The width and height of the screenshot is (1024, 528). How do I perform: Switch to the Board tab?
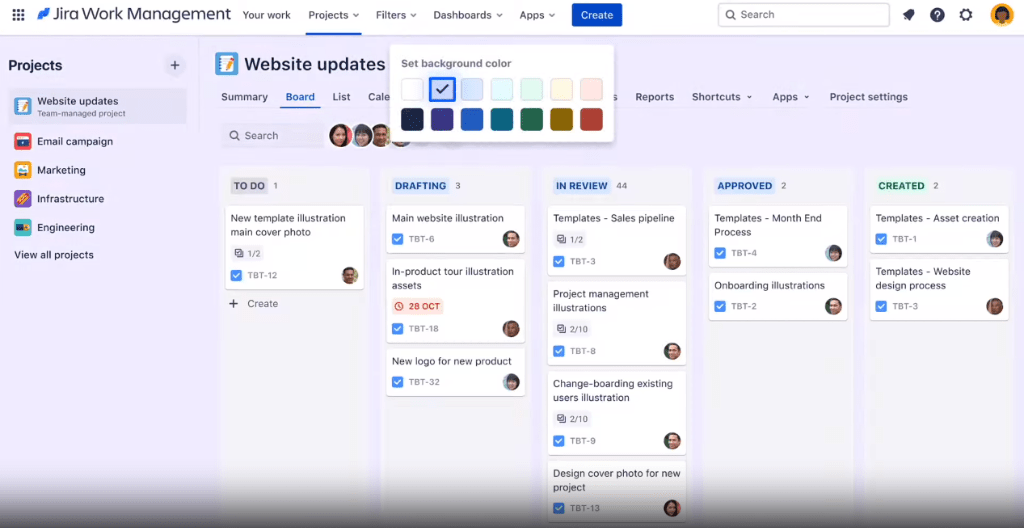(x=300, y=97)
